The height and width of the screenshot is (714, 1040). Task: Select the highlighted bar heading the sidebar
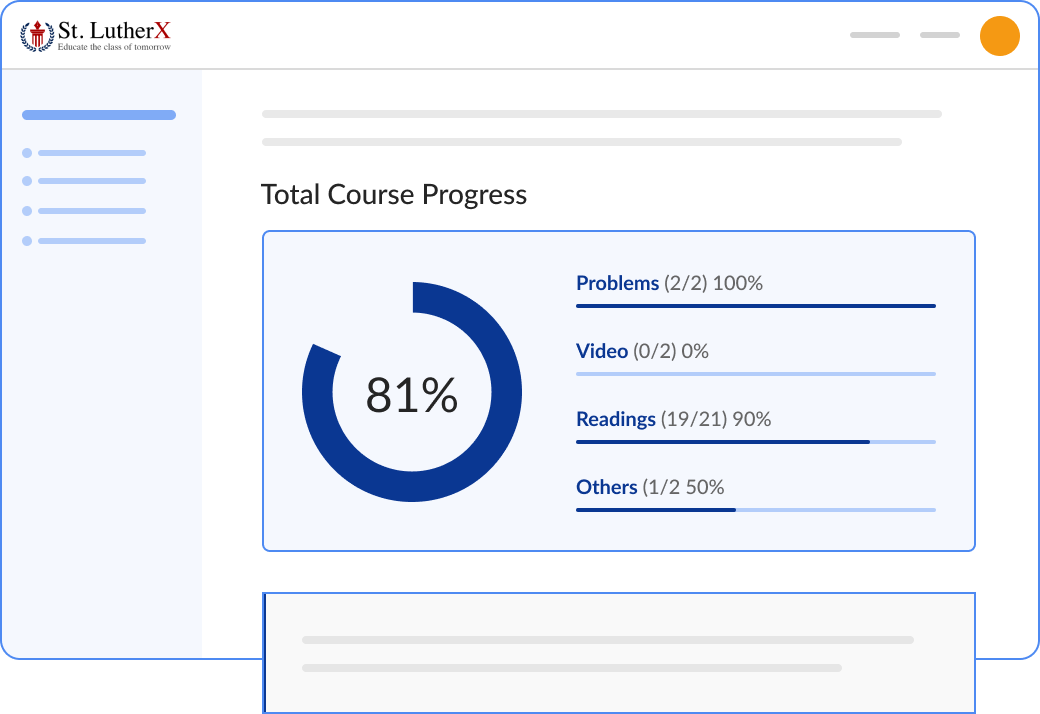99,115
